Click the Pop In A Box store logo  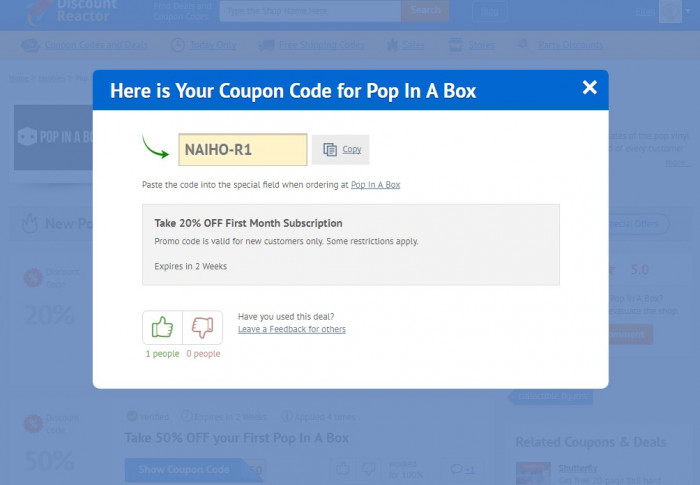coord(54,137)
